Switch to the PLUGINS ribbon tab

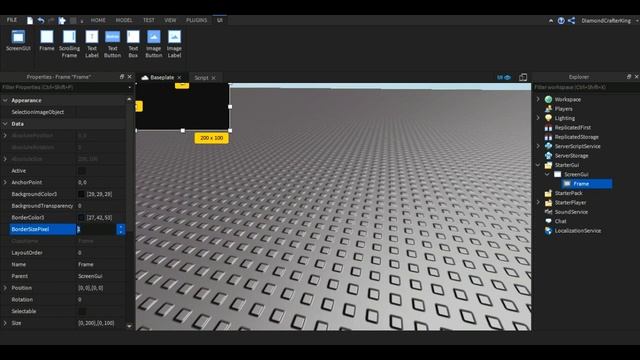pos(196,20)
